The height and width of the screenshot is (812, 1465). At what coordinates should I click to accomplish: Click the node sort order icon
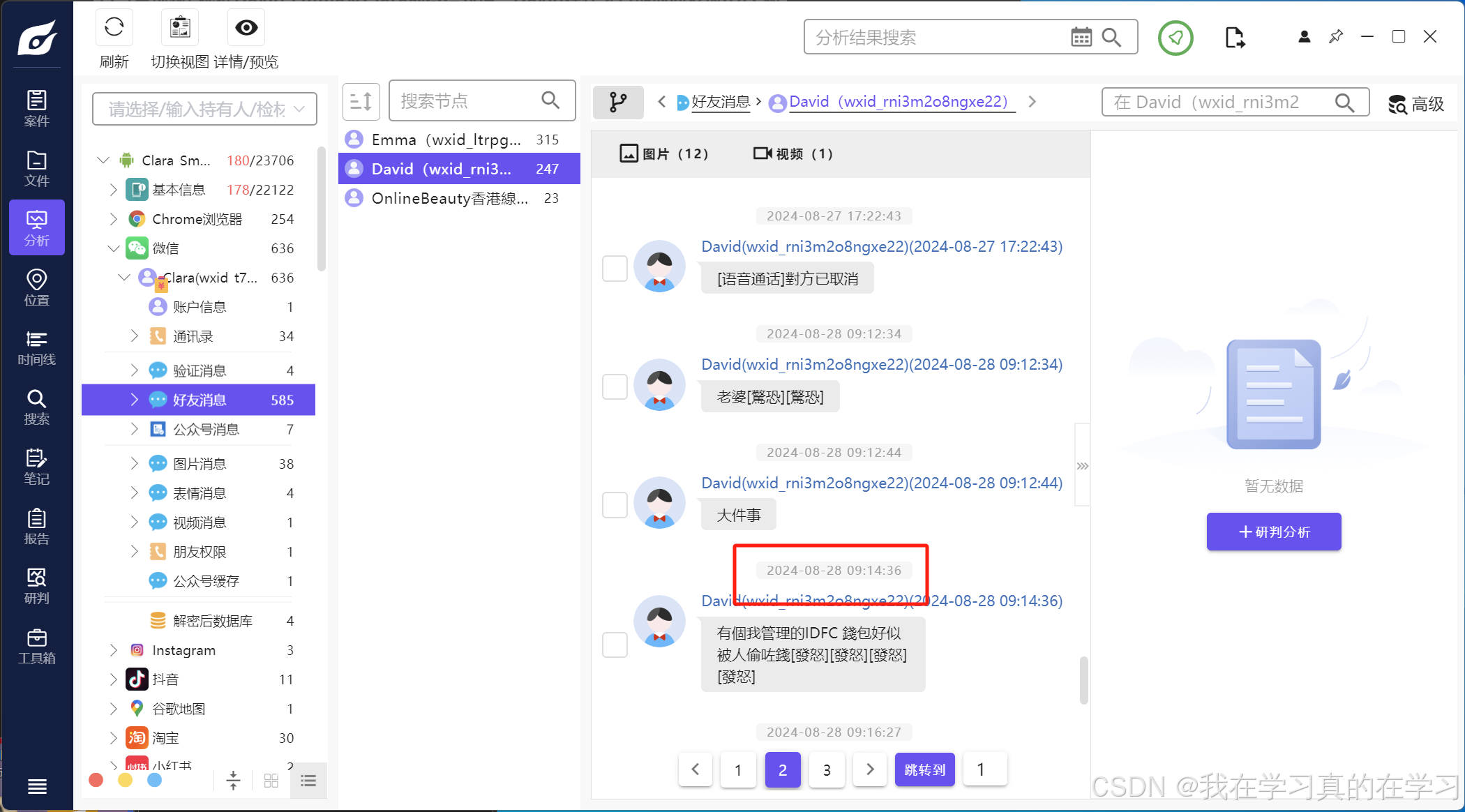point(361,102)
